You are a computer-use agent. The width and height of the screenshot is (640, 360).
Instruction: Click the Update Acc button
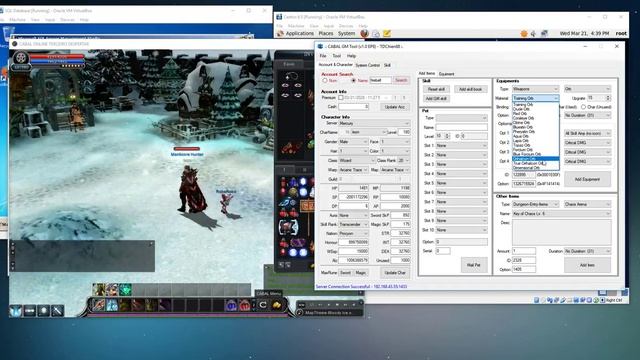pyautogui.click(x=395, y=107)
